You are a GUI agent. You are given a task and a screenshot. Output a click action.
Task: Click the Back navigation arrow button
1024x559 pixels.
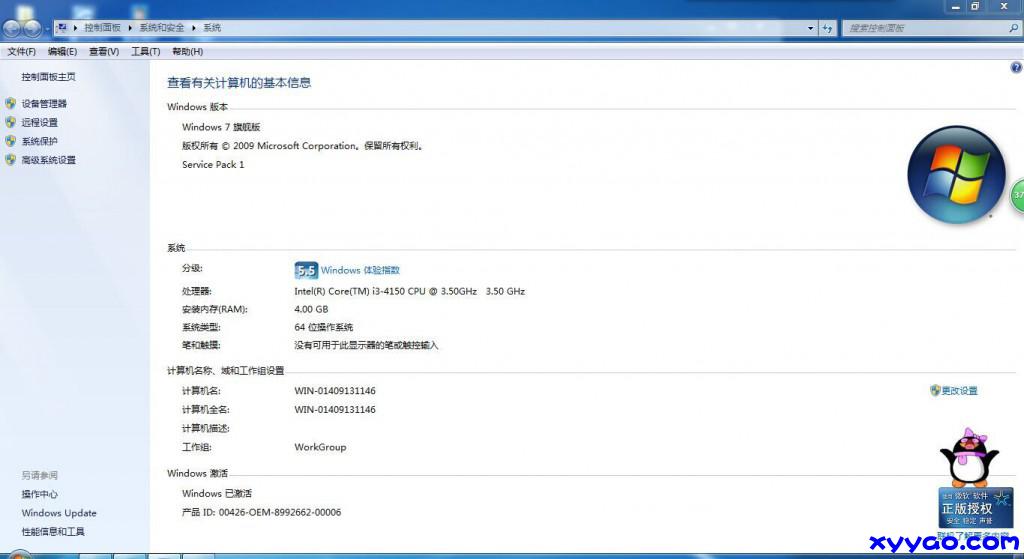click(12, 29)
